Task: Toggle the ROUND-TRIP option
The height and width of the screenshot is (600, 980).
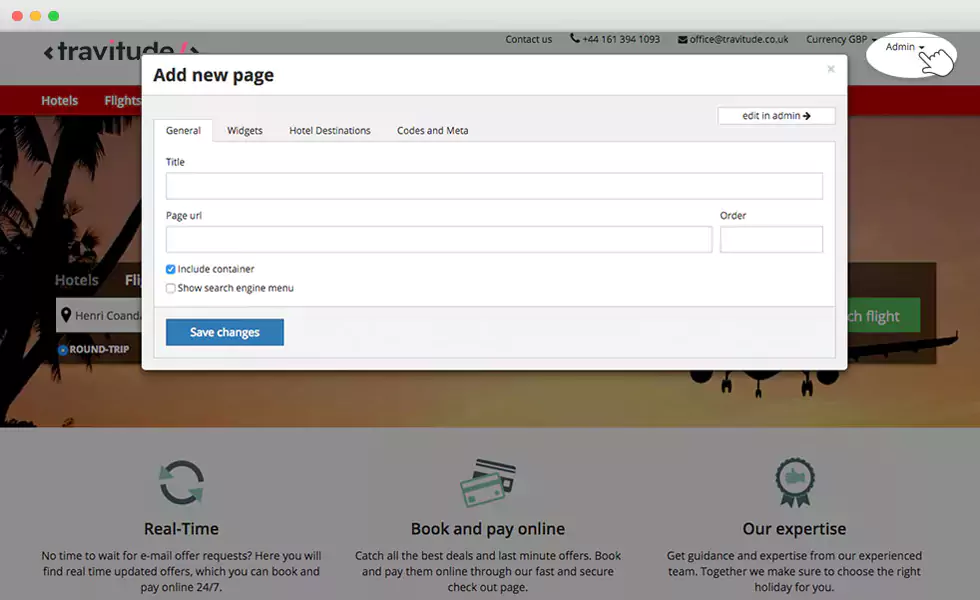Action: coord(64,350)
